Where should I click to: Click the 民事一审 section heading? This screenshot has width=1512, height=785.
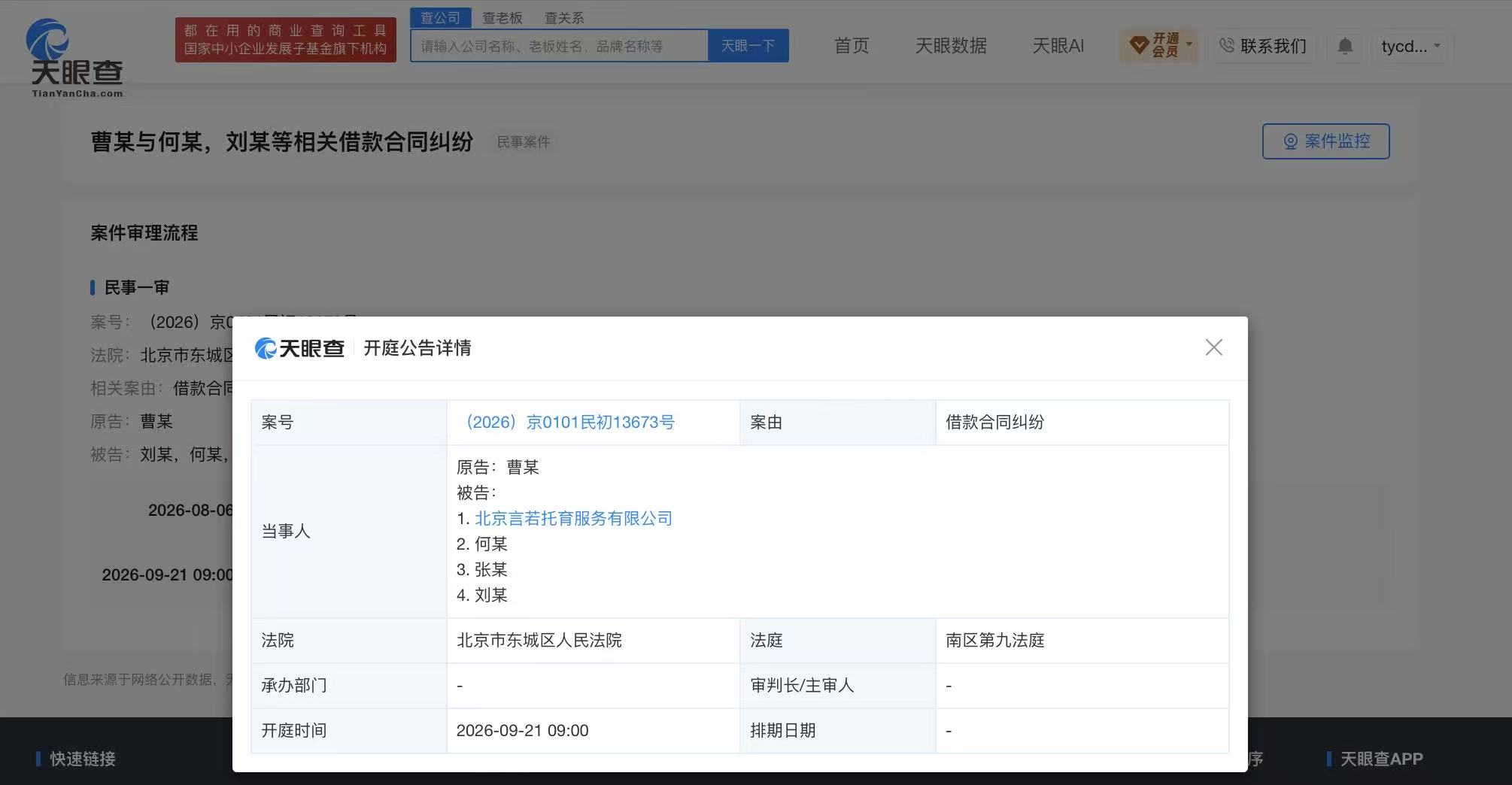coord(136,287)
